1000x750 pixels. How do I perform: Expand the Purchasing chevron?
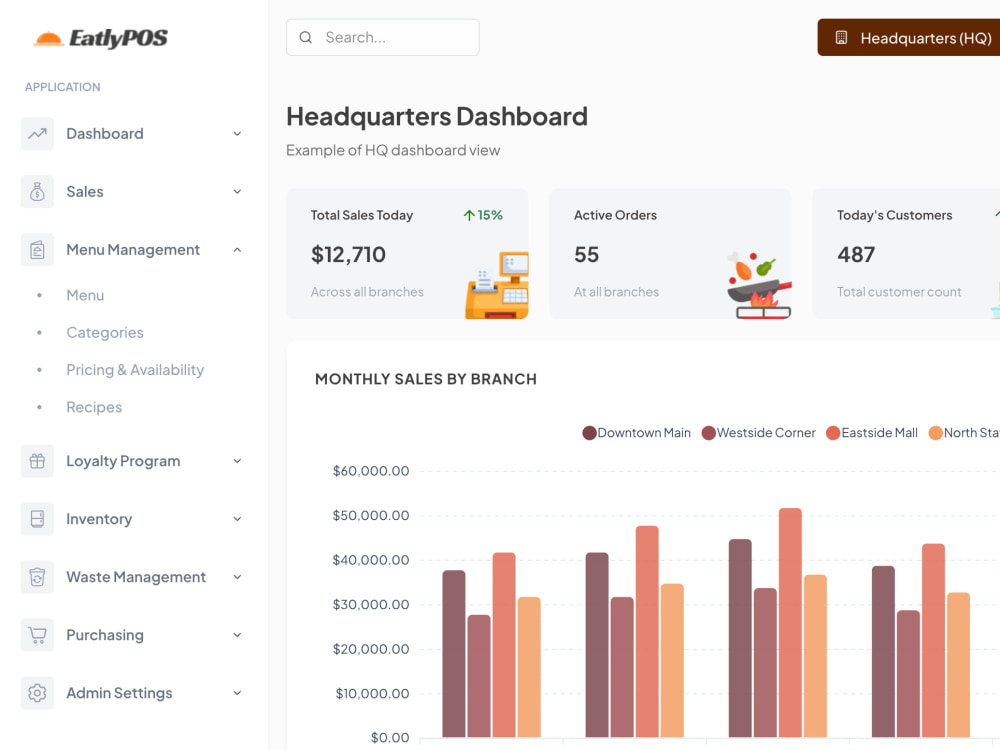pos(237,635)
